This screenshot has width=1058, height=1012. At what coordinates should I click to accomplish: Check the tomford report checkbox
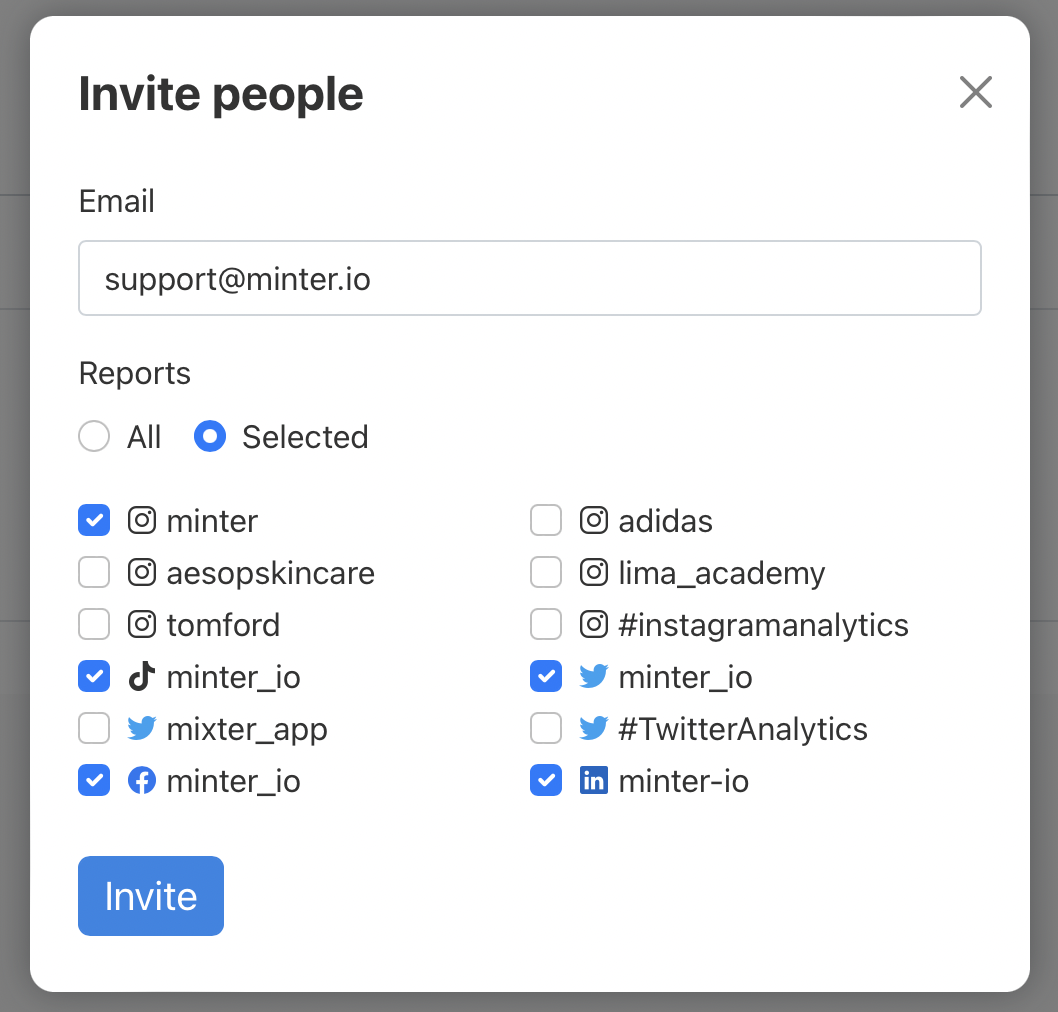[94, 625]
